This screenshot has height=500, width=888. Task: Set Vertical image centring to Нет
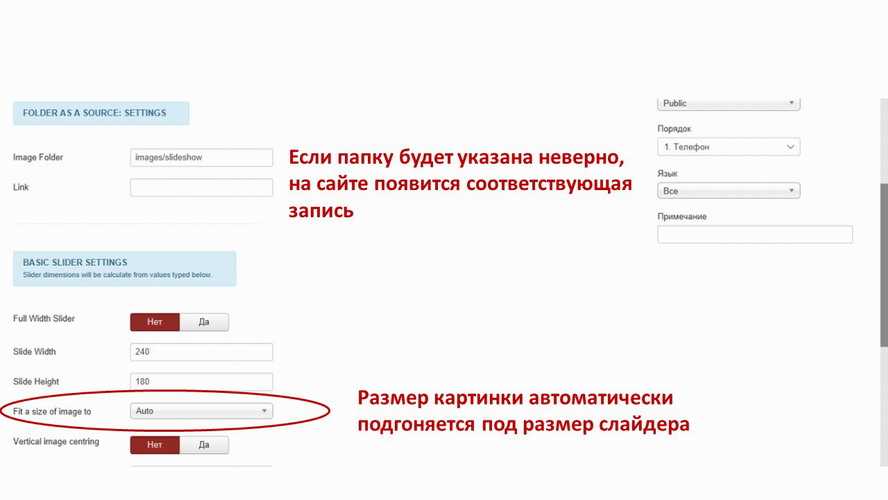(x=155, y=445)
